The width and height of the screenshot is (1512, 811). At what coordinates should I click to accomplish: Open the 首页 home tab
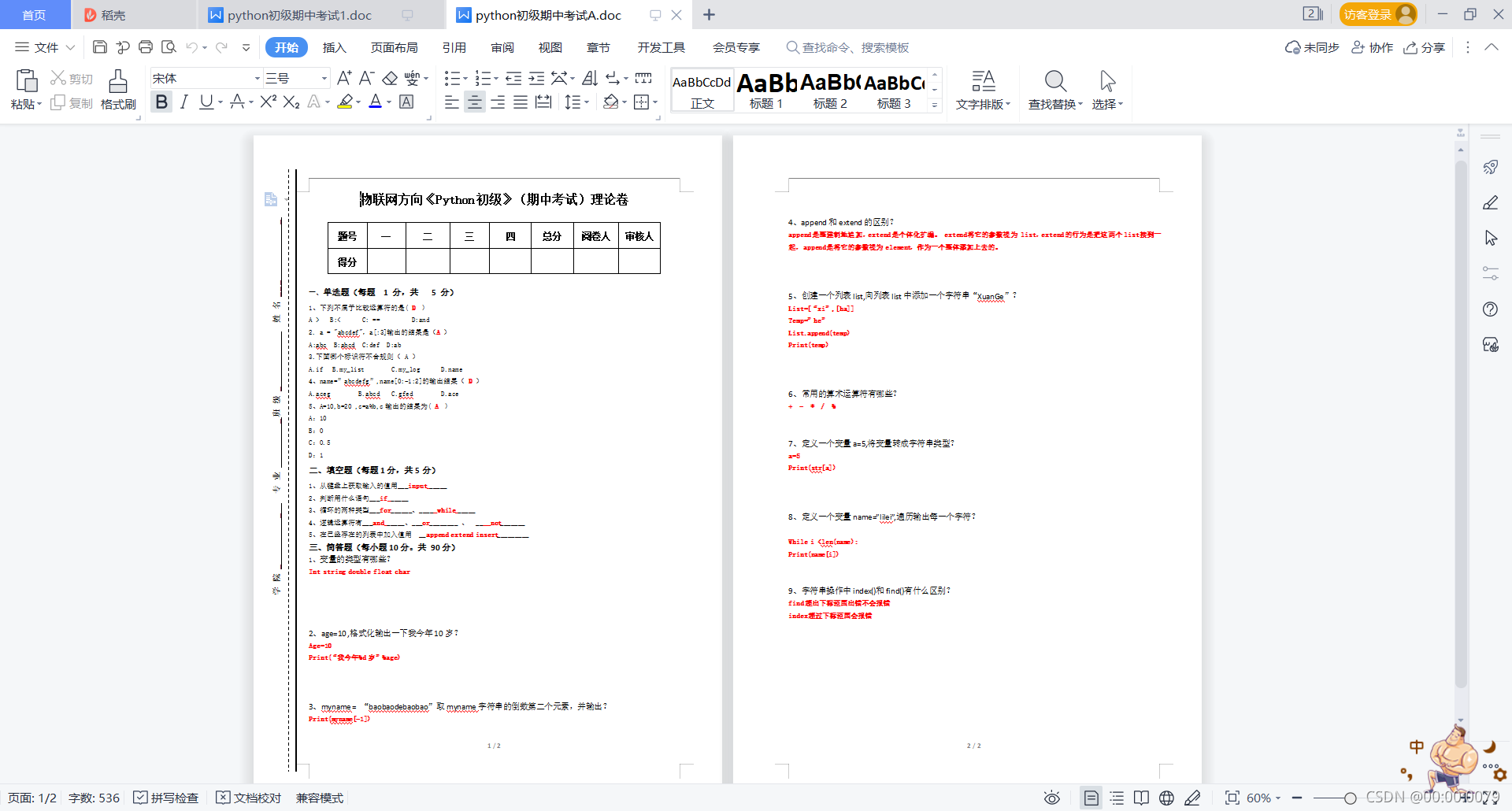pos(34,15)
